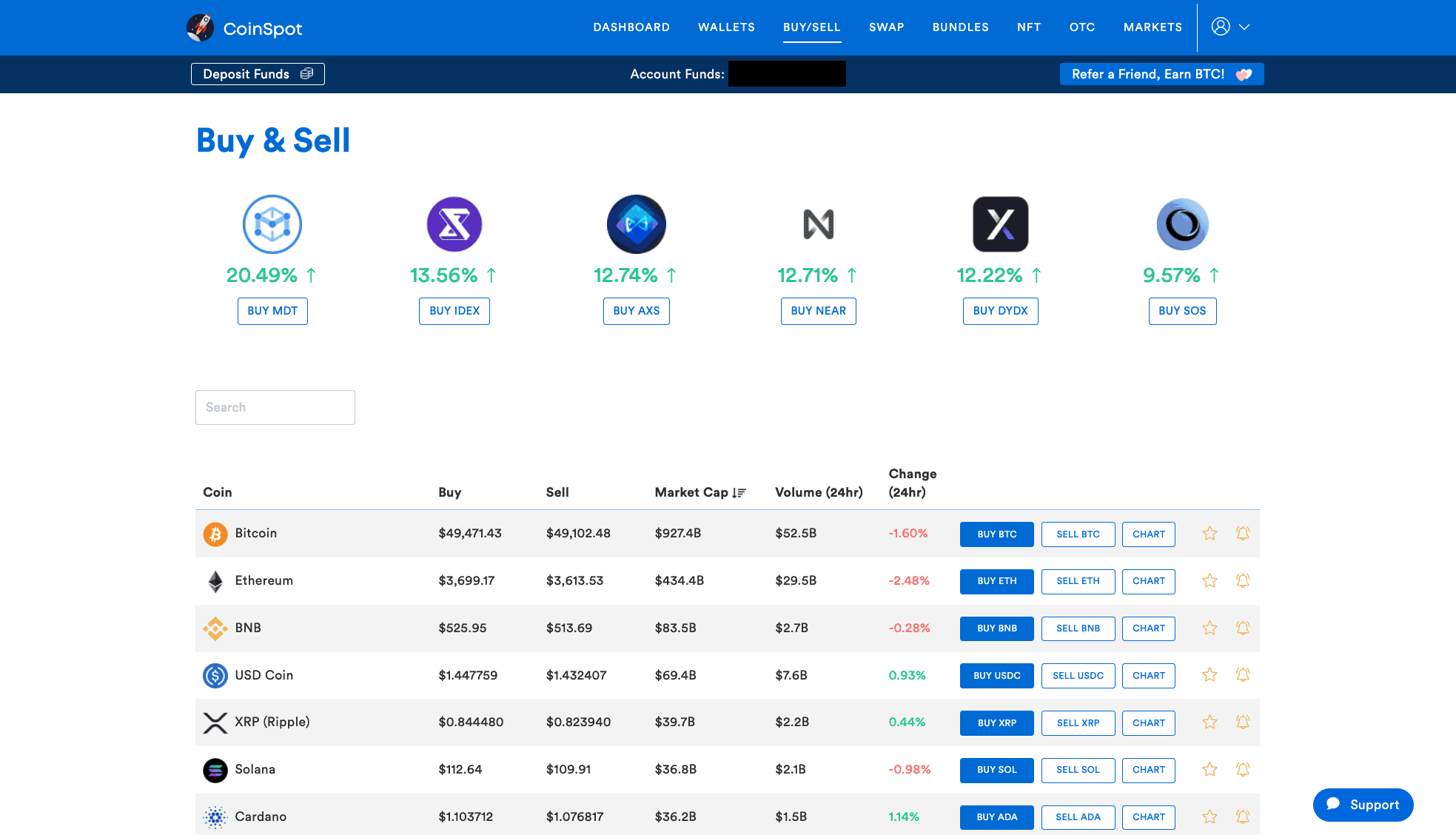Favourite Bitcoin with the star icon
Screen dimensions: 1456x835
pyautogui.click(x=1210, y=533)
